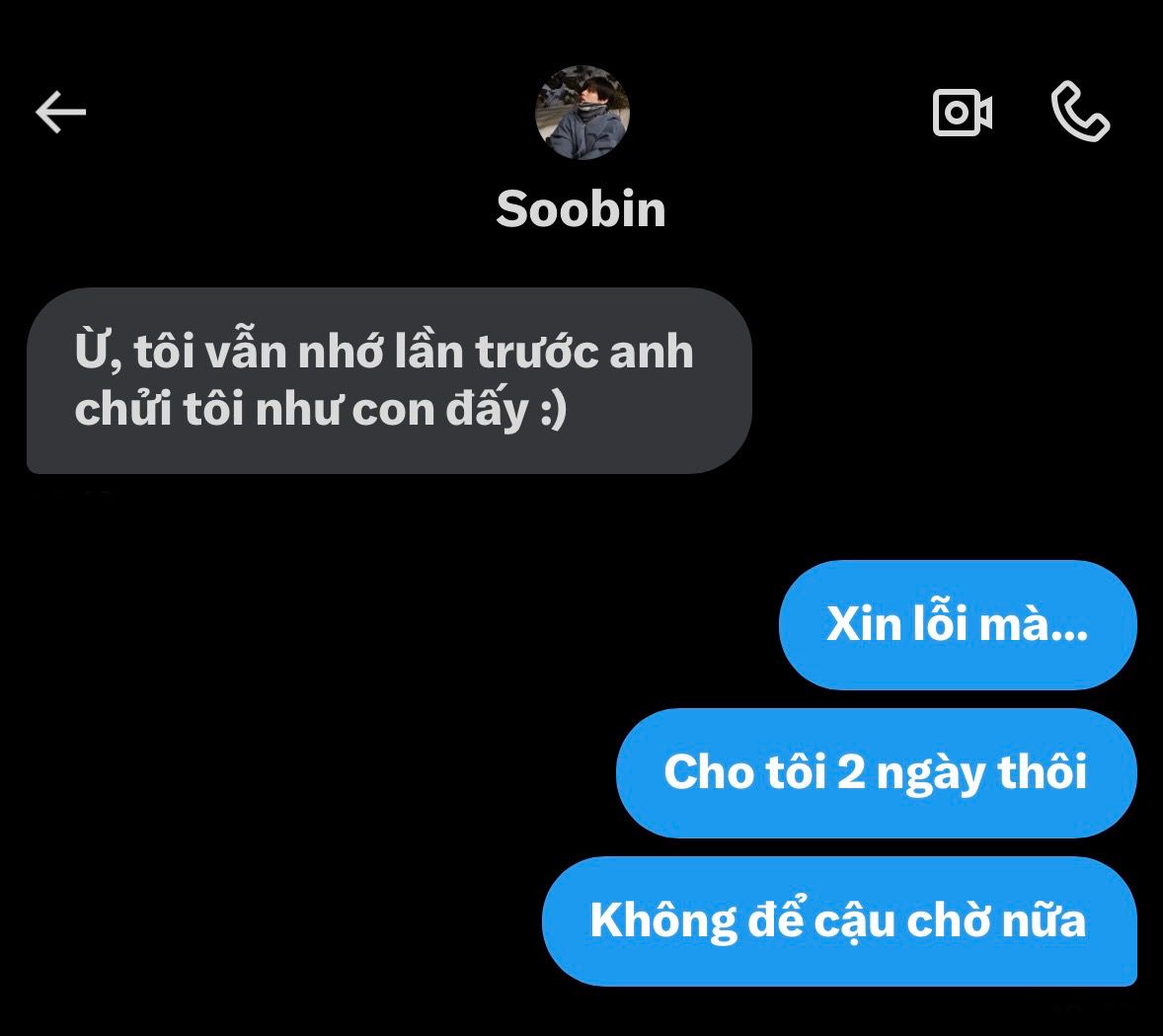Click the camera icon in the header
This screenshot has height=1036, width=1163.
[x=962, y=113]
